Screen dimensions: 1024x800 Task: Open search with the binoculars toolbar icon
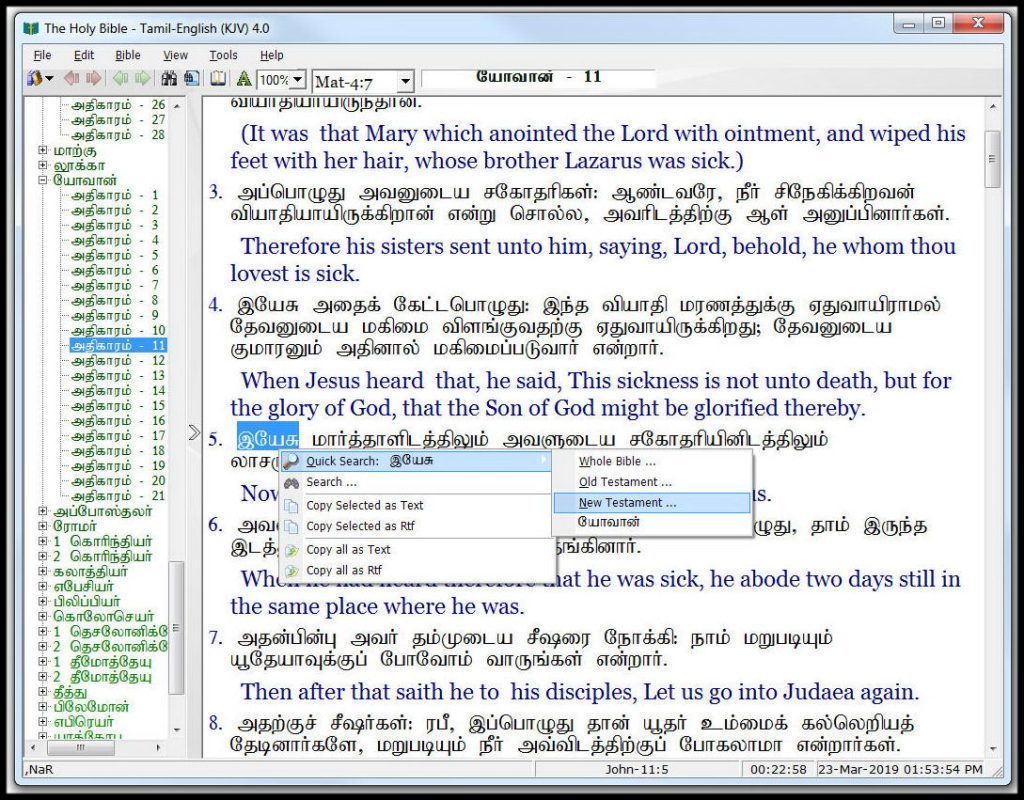(x=169, y=79)
